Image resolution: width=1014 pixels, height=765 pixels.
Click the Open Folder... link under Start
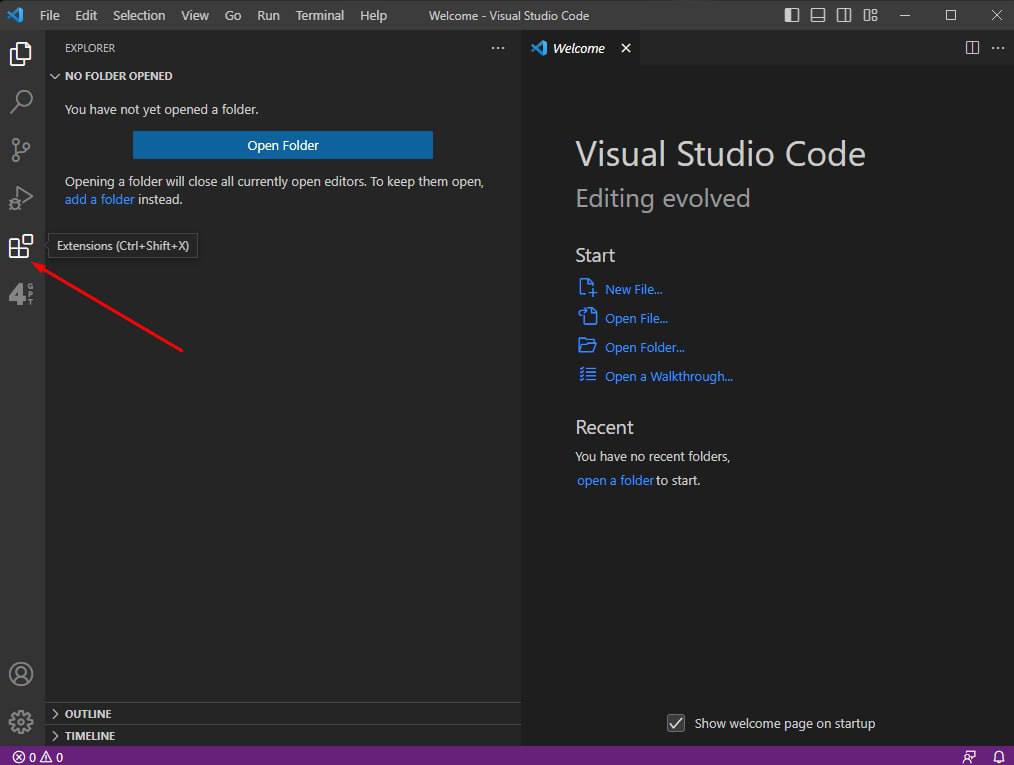point(645,348)
